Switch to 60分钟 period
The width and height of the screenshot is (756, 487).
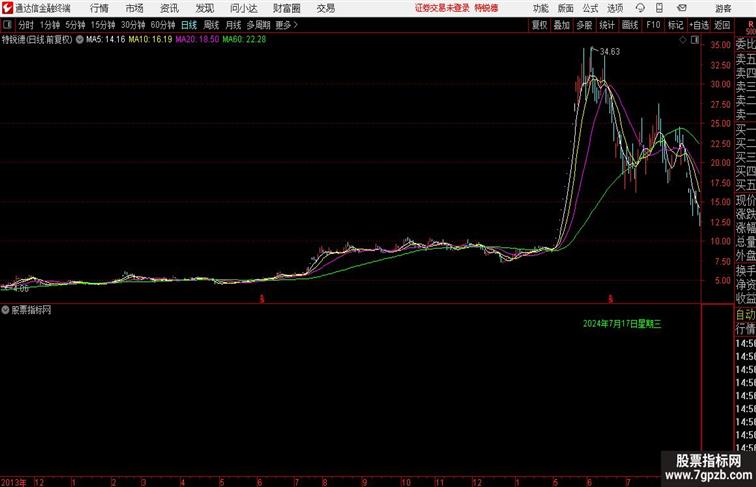163,25
